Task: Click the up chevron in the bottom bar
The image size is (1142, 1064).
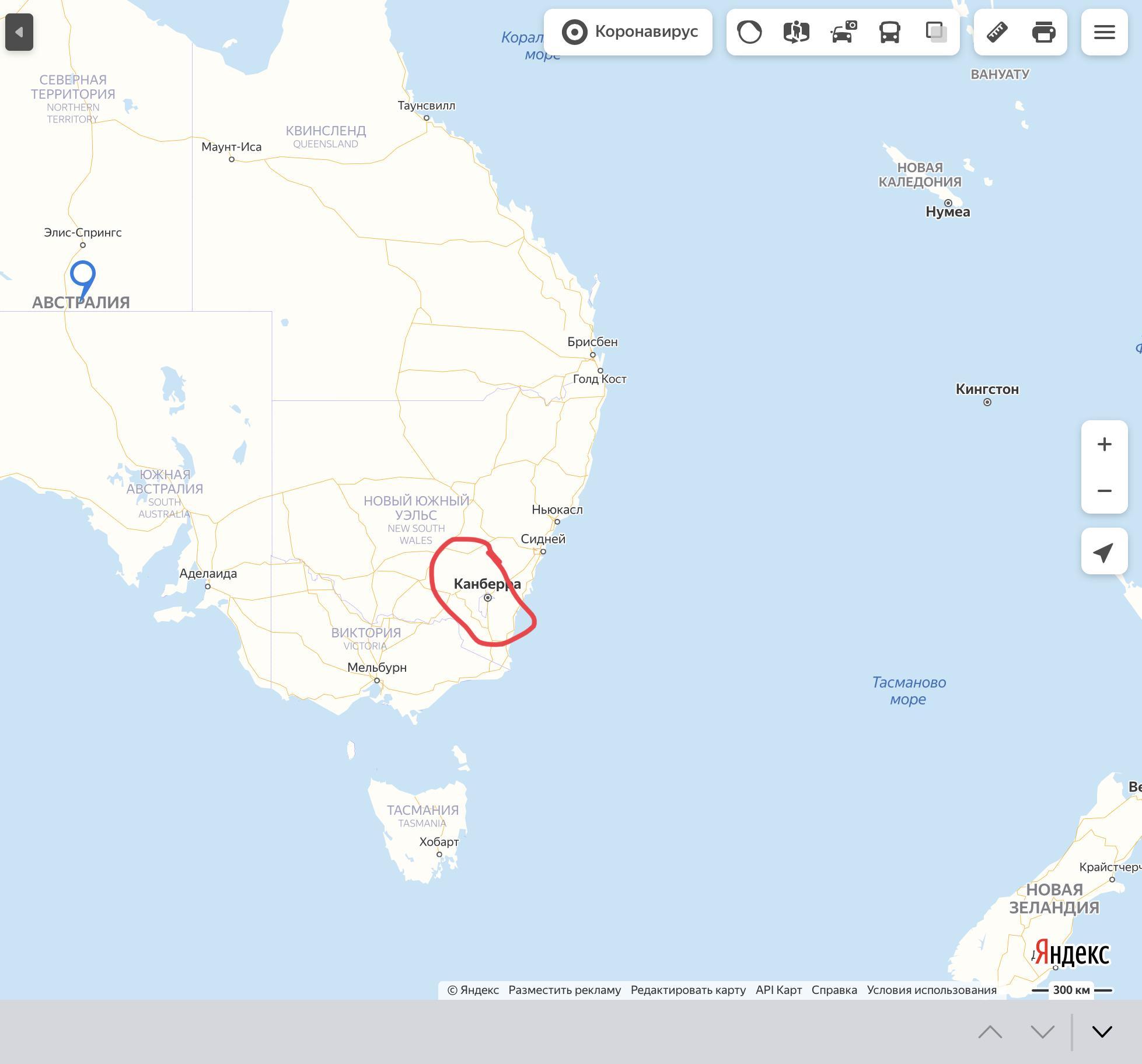Action: tap(990, 1032)
